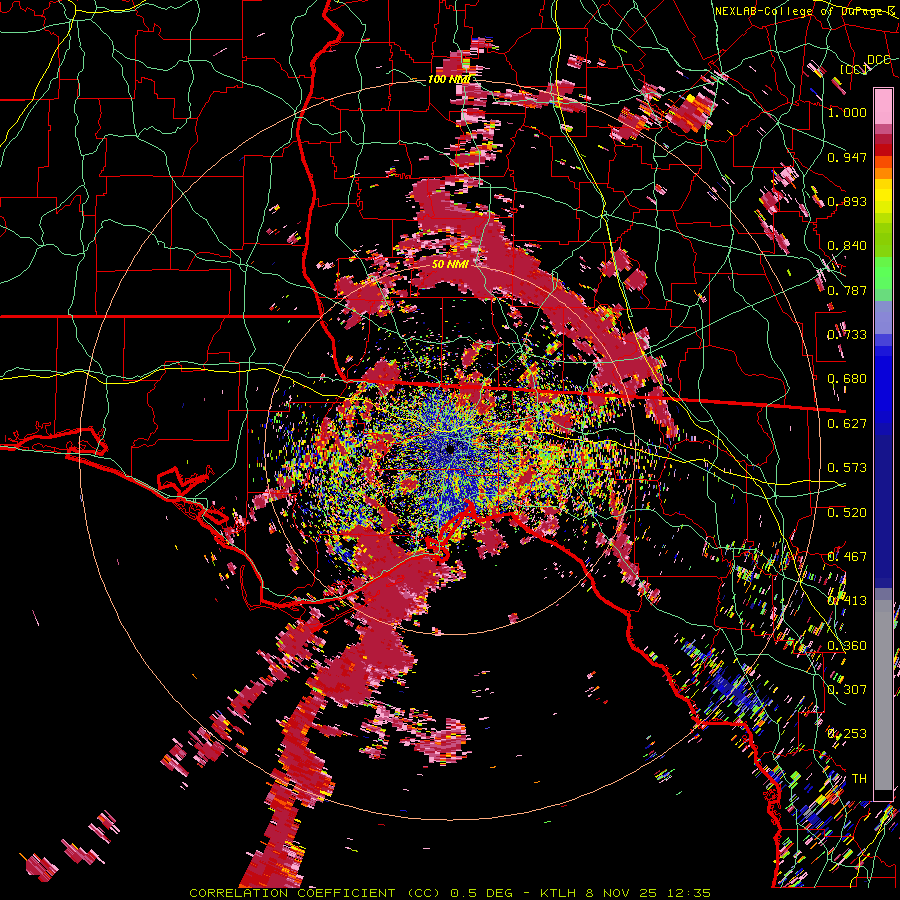Click the 1.000 scale value
The height and width of the screenshot is (900, 900).
coord(847,112)
